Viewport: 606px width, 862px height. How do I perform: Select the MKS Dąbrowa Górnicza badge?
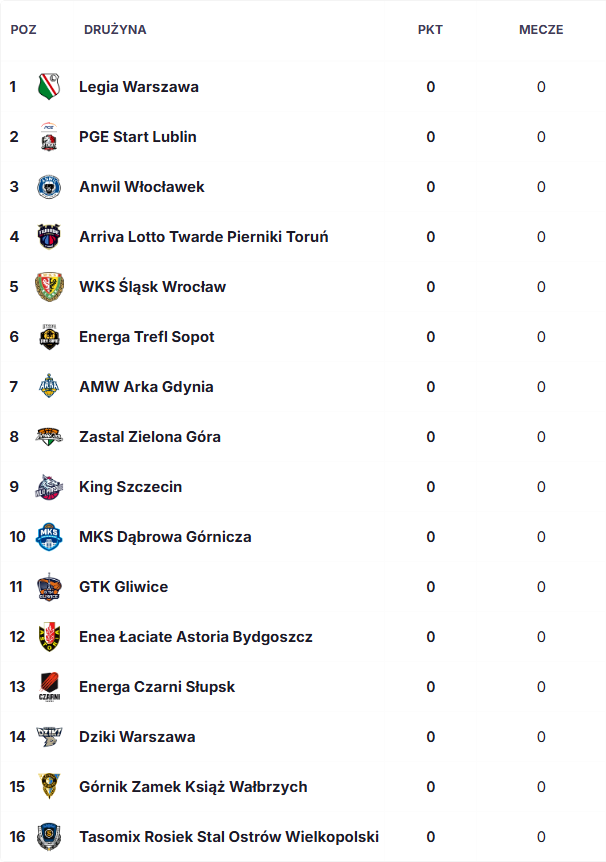[x=49, y=537]
